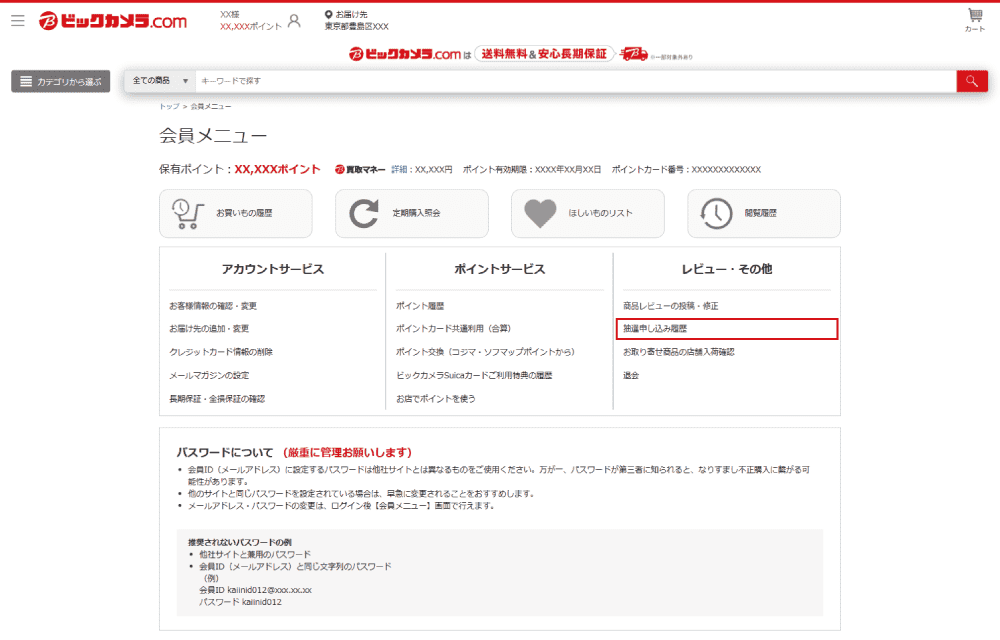Click the BicCamera.com logo
Screen dimensions: 1000x640
(113, 21)
